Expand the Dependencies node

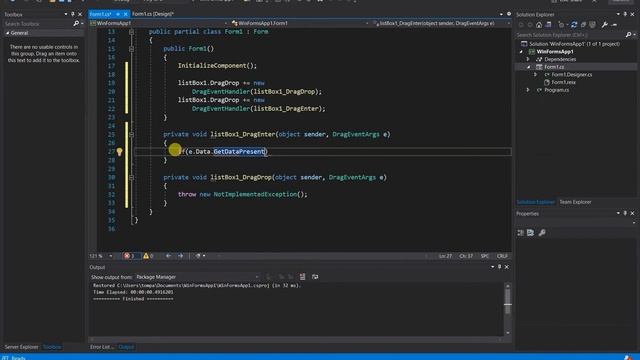click(528, 59)
